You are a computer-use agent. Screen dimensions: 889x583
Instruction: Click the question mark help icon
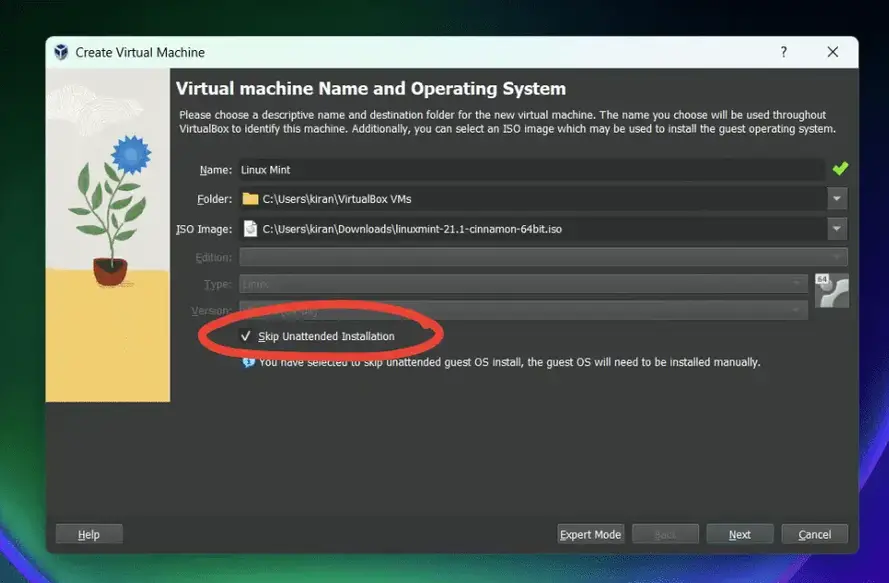click(x=784, y=52)
